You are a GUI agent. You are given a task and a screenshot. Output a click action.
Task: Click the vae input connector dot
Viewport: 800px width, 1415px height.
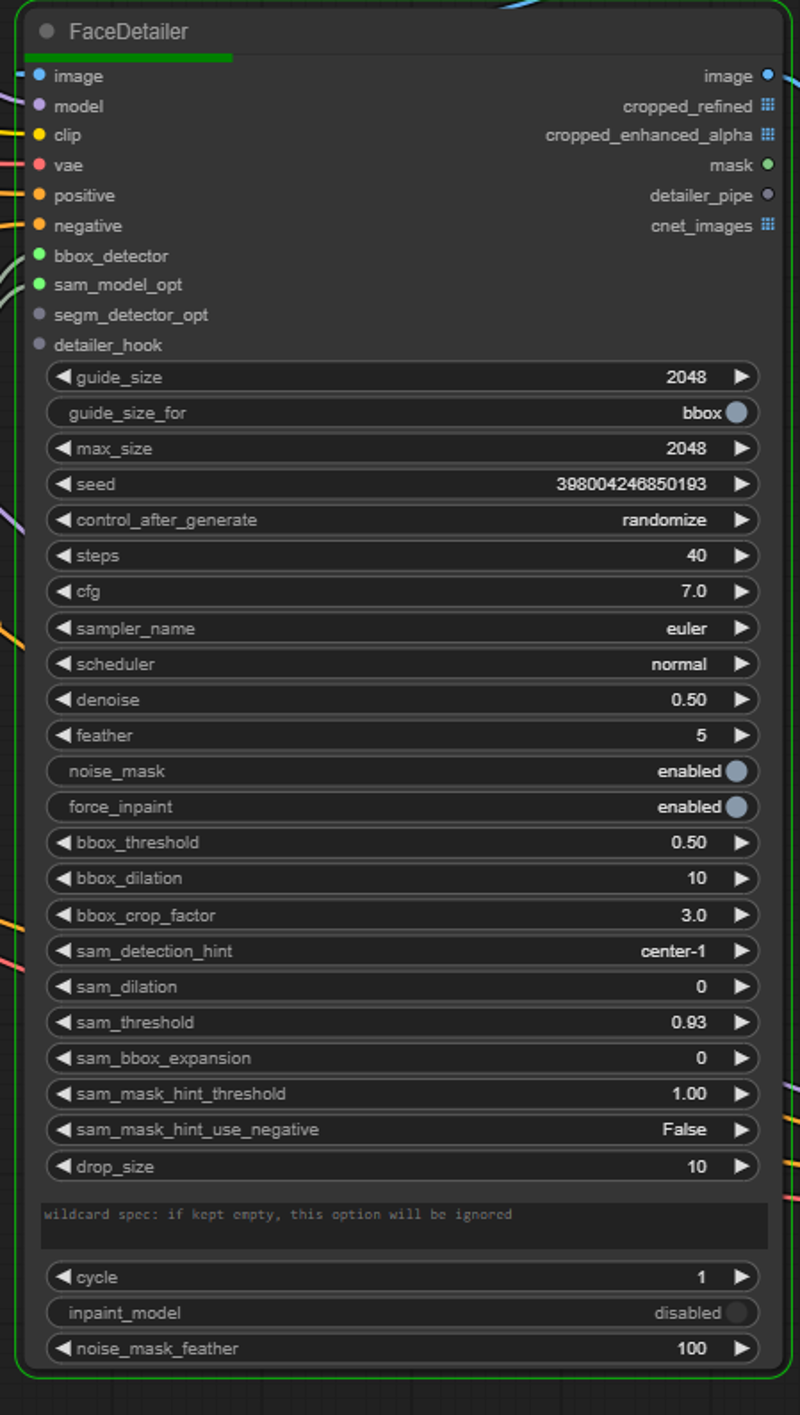(x=39, y=164)
